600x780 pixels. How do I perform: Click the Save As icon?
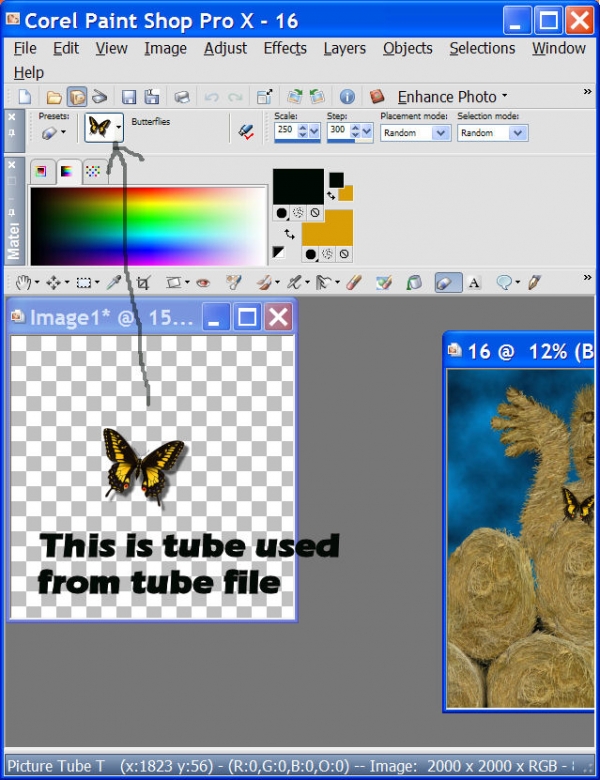(x=152, y=97)
